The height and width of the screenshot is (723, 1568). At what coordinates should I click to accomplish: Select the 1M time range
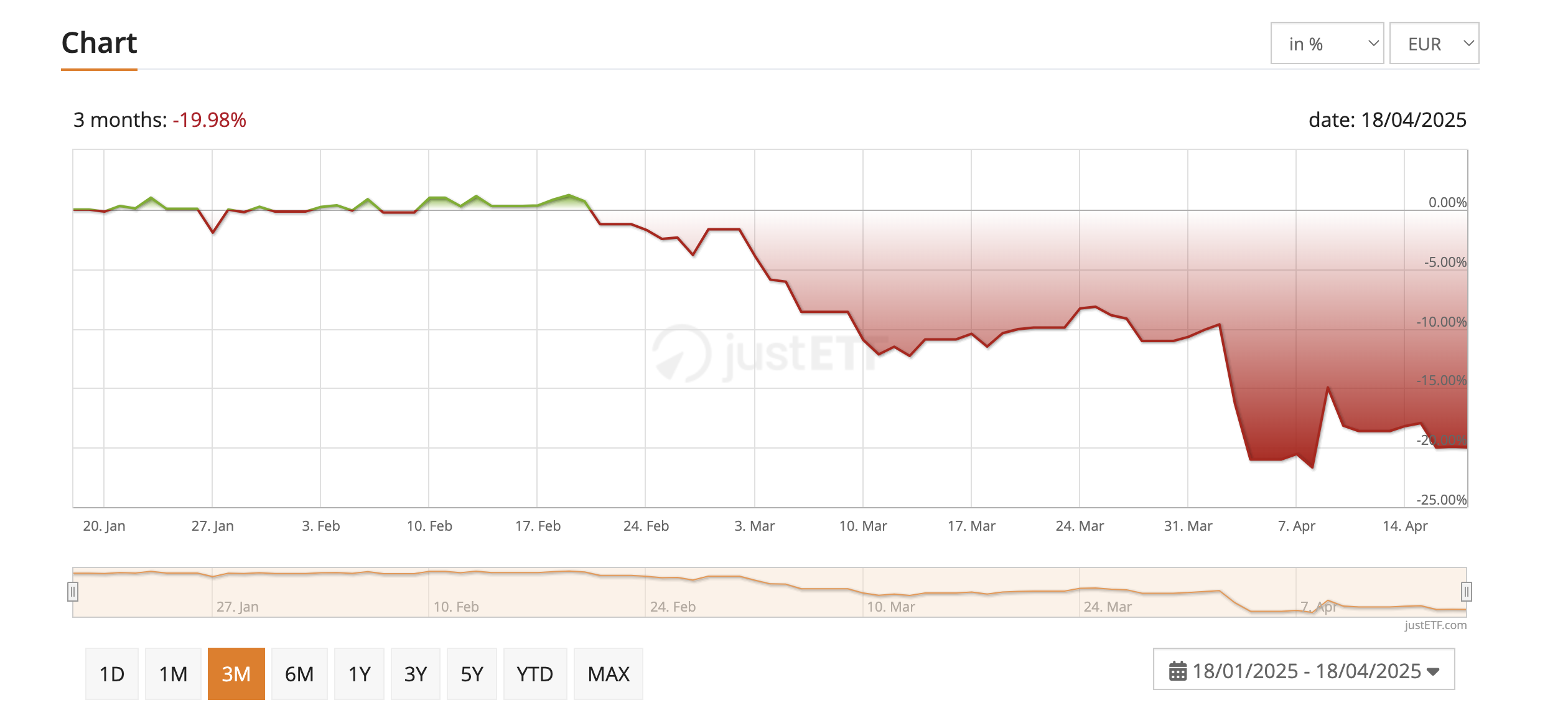coord(173,674)
